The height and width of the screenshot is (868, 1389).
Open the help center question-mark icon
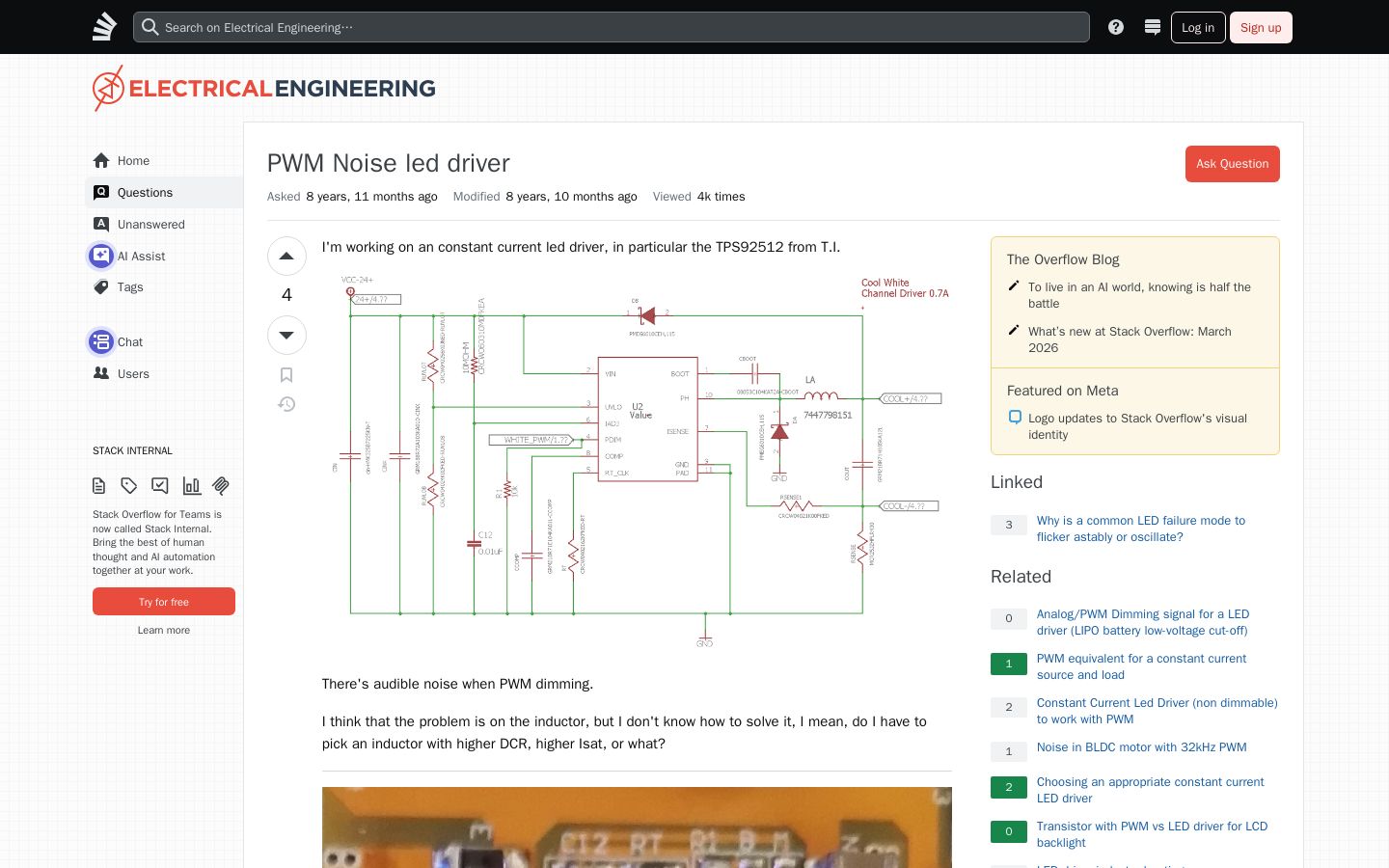(1116, 27)
